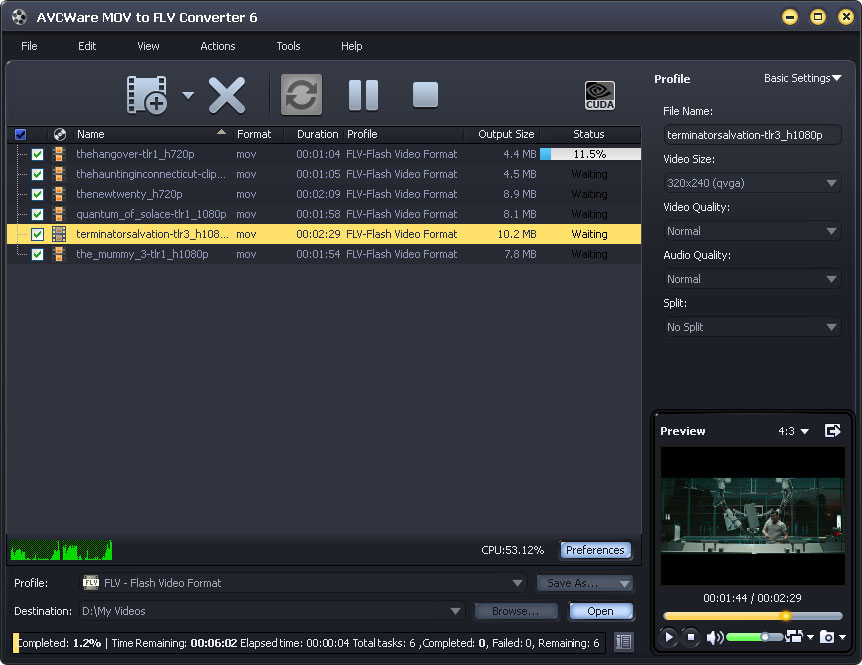Uncheck quantum_of_solace-tlr1_1080p checkbox
The width and height of the screenshot is (862, 665).
click(37, 214)
